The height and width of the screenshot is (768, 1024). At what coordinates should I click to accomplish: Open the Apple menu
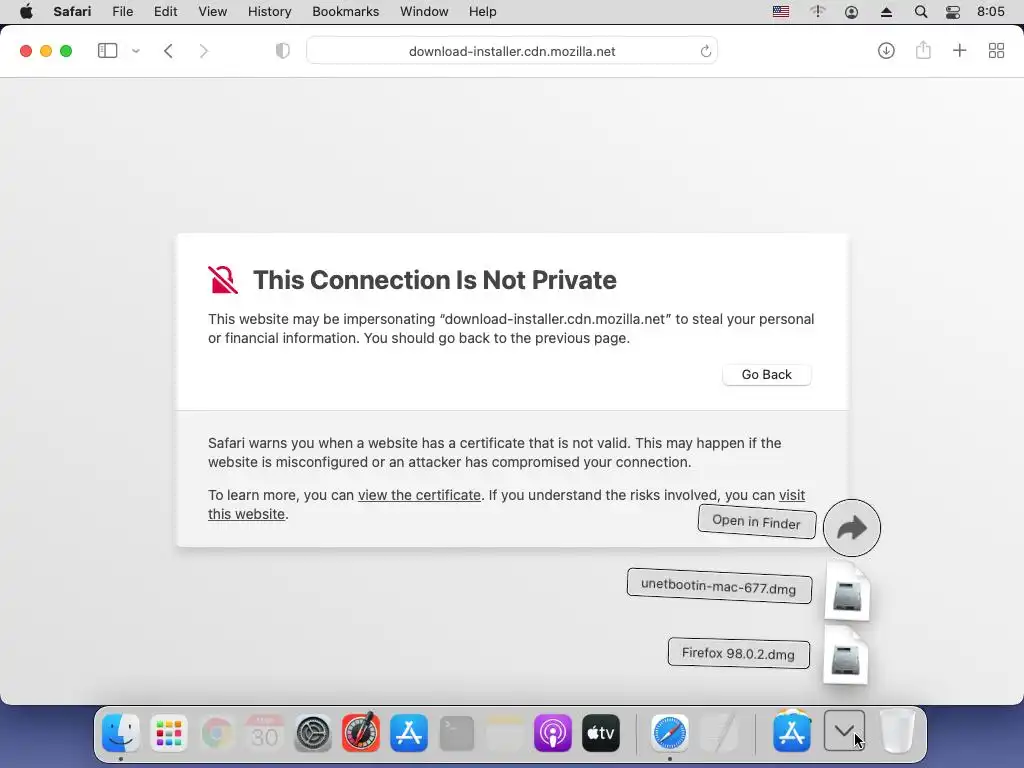click(x=26, y=12)
